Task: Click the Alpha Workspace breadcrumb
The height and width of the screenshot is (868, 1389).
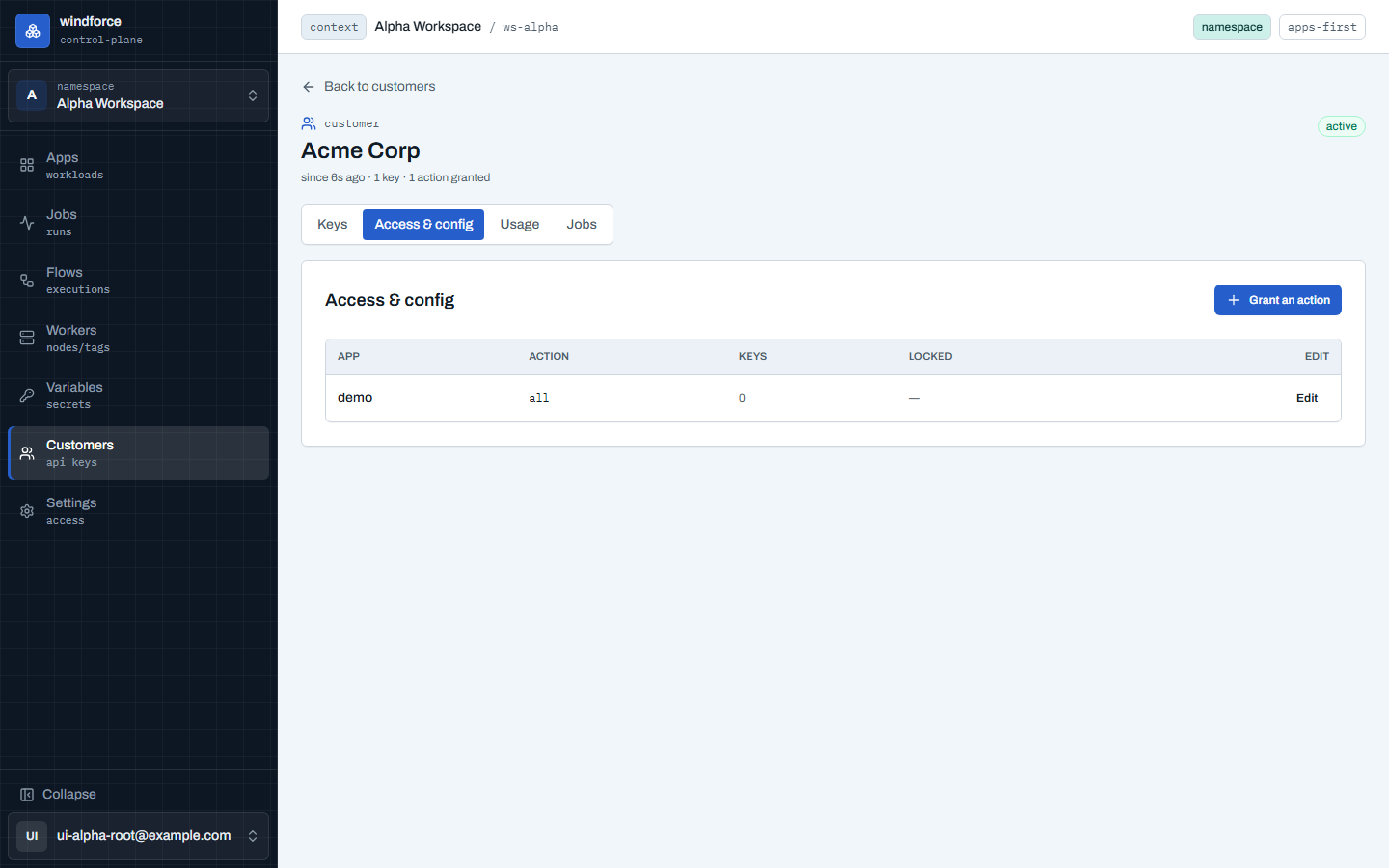Action: (428, 27)
